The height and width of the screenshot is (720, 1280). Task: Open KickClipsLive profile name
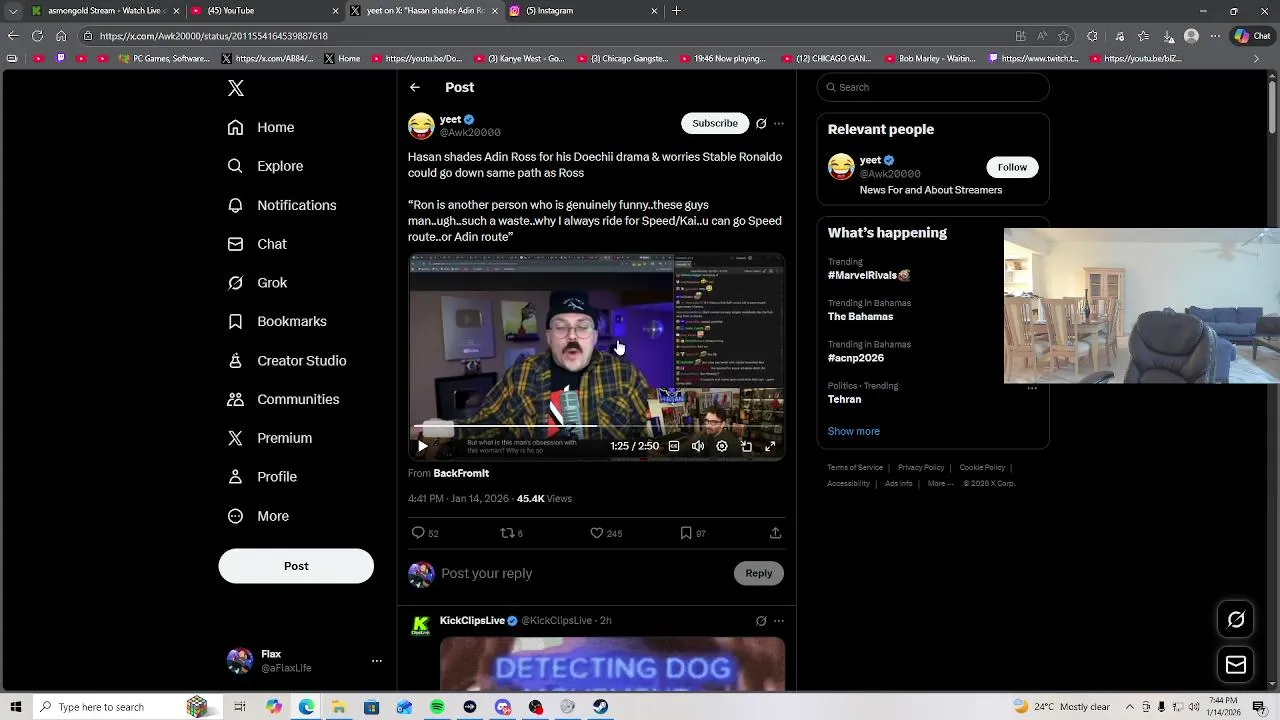pyautogui.click(x=472, y=620)
